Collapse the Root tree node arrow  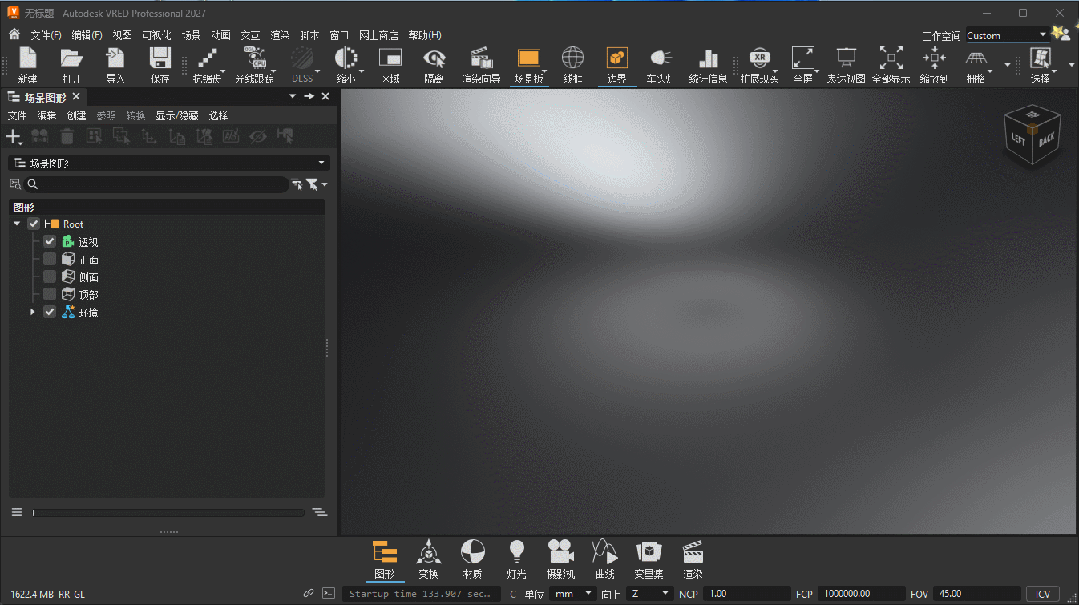(x=17, y=224)
